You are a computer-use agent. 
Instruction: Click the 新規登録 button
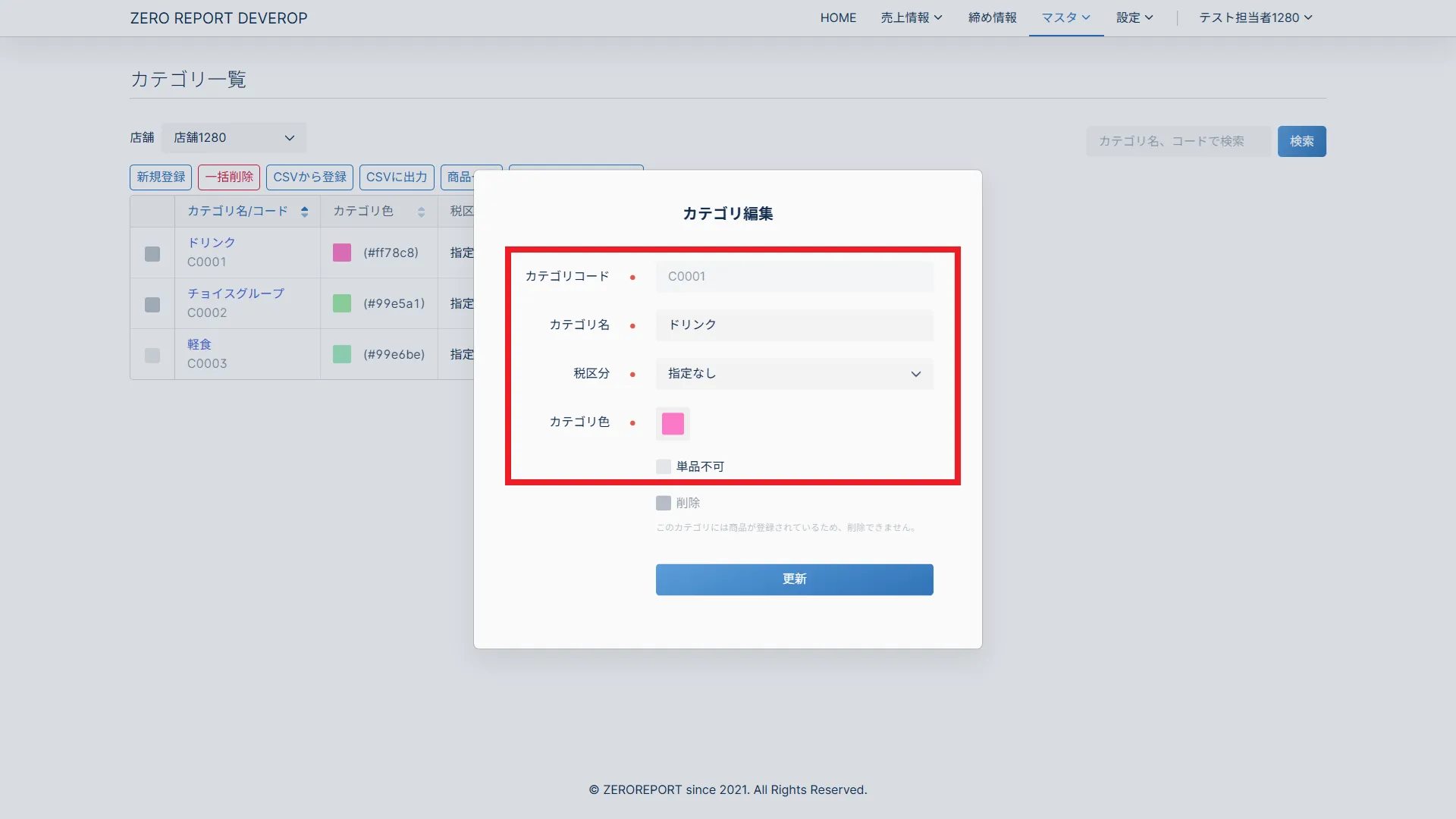(x=161, y=177)
